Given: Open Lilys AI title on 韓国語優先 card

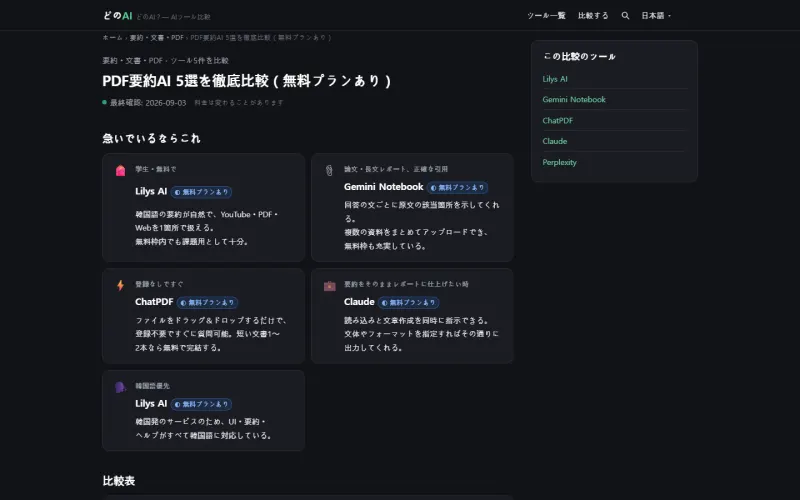Looking at the screenshot, I should [151, 404].
